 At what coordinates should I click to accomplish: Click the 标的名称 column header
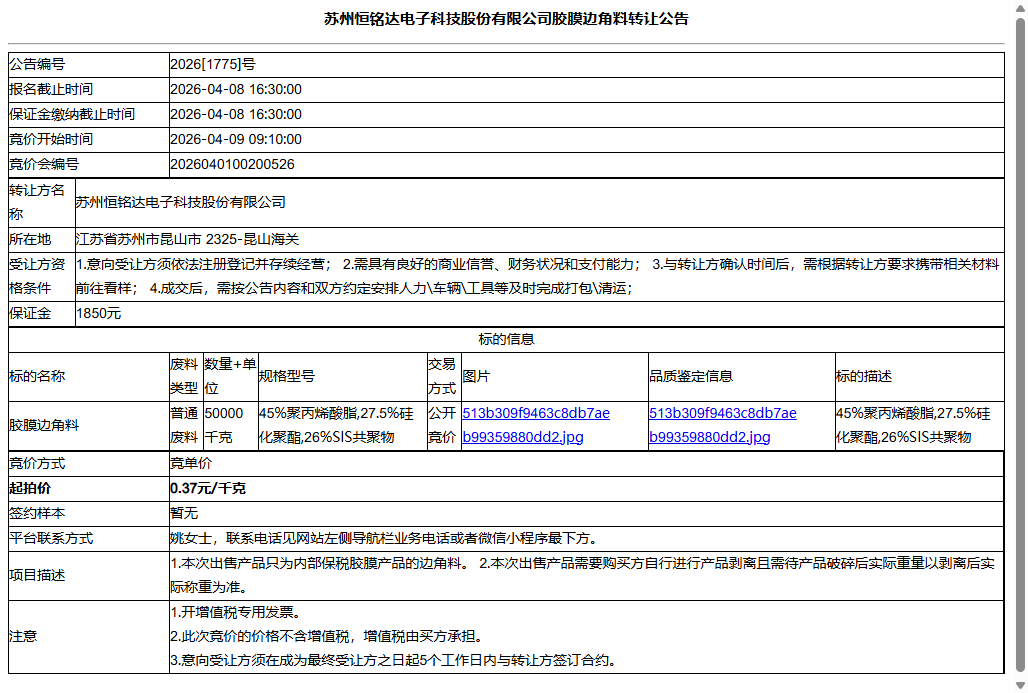tap(89, 376)
